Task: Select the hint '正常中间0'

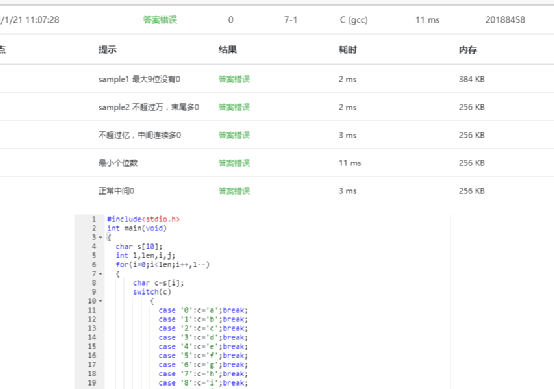Action: coord(116,191)
